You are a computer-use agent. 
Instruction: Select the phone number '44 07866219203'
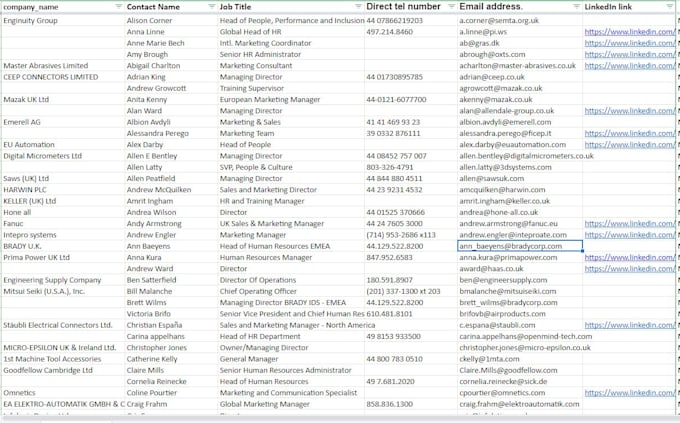click(411, 20)
